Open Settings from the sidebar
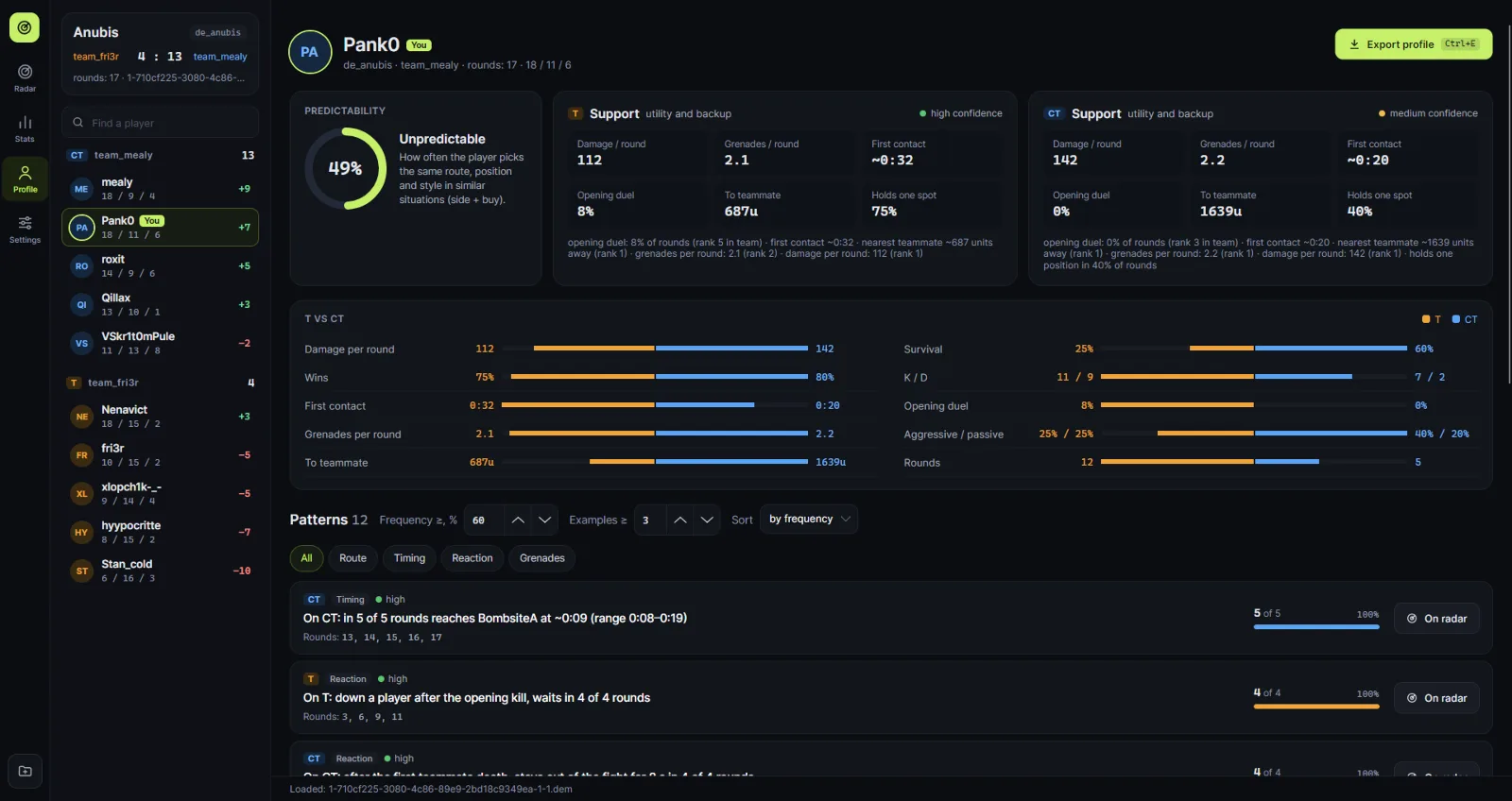1512x801 pixels. pyautogui.click(x=25, y=230)
